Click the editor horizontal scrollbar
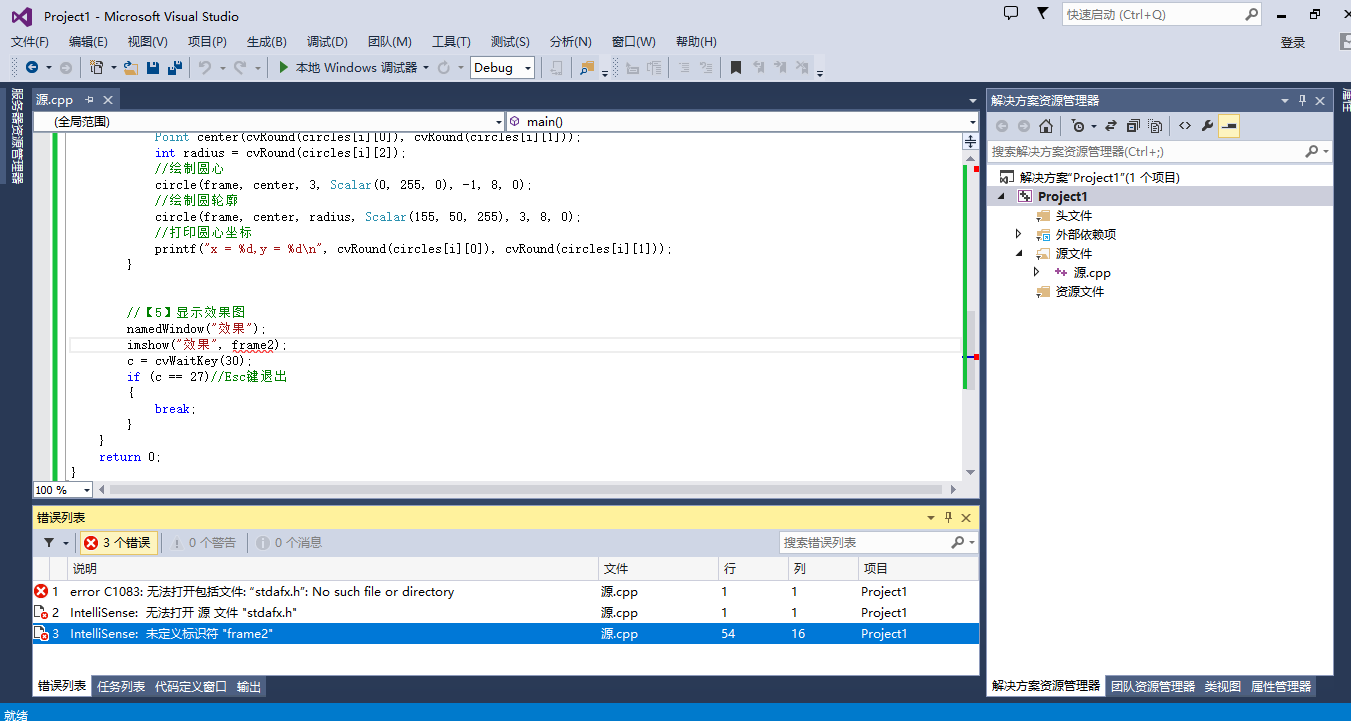The width and height of the screenshot is (1351, 721). click(x=525, y=490)
